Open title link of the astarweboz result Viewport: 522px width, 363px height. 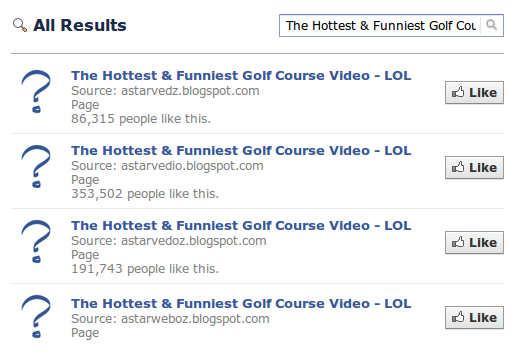(x=241, y=304)
